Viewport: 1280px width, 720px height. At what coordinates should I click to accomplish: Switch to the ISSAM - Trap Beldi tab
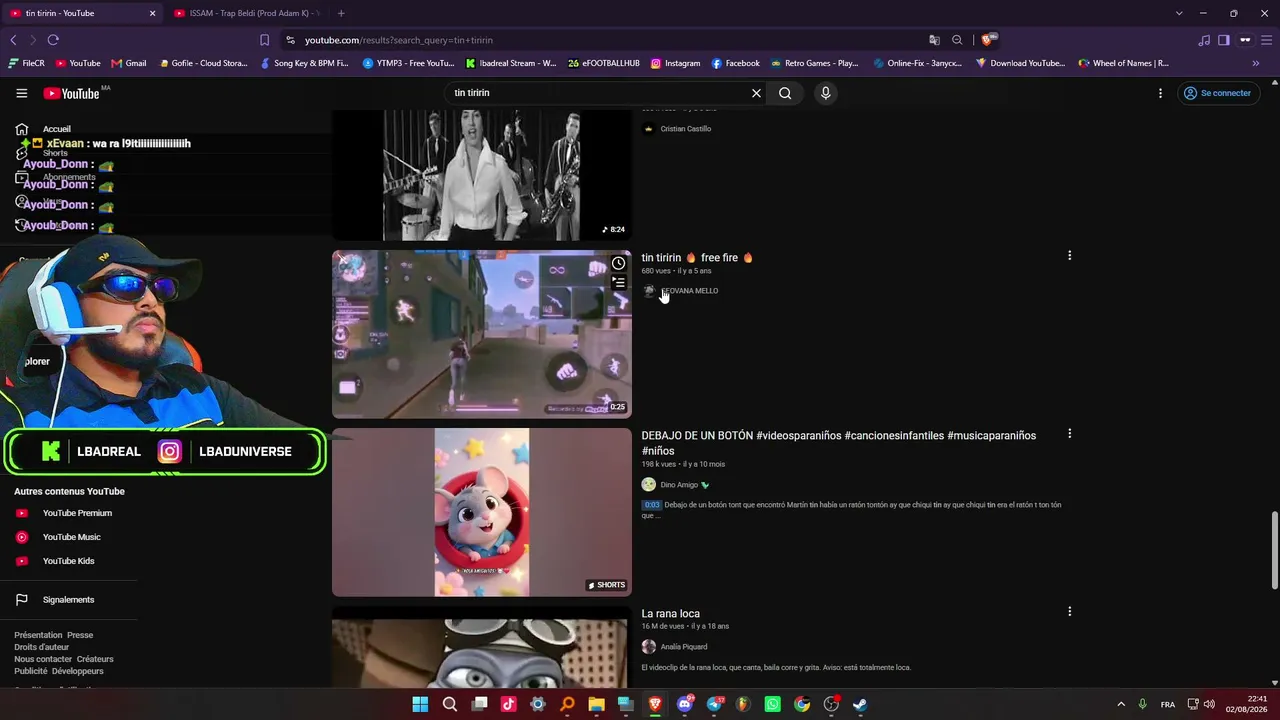pyautogui.click(x=245, y=13)
